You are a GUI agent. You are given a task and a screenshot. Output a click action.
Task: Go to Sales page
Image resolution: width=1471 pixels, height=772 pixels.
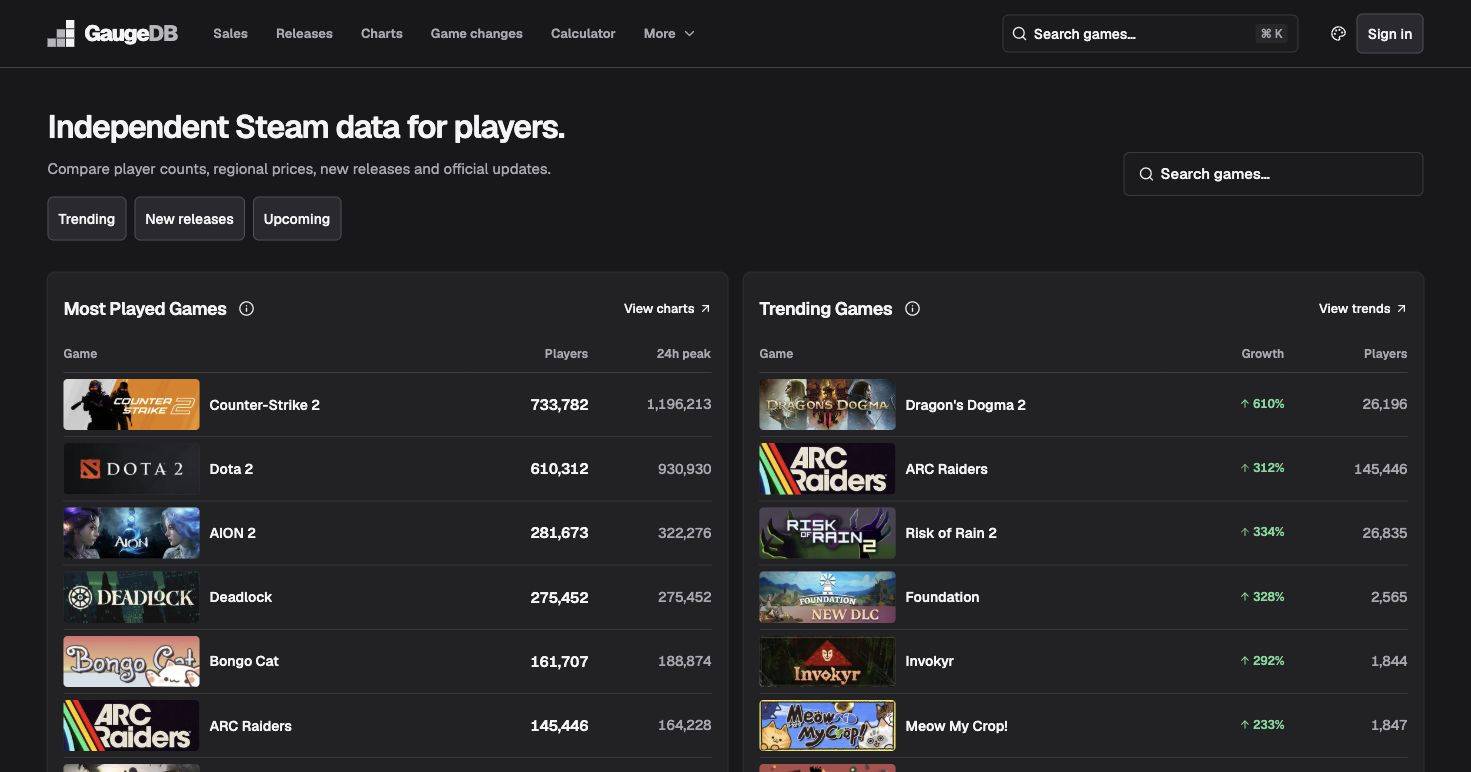click(230, 34)
